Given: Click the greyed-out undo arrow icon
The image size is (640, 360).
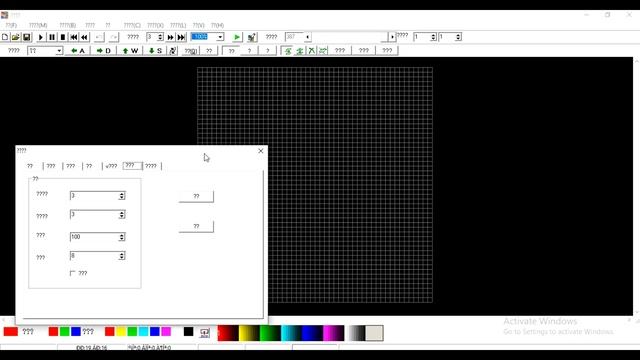Looking at the screenshot, I should [x=99, y=37].
